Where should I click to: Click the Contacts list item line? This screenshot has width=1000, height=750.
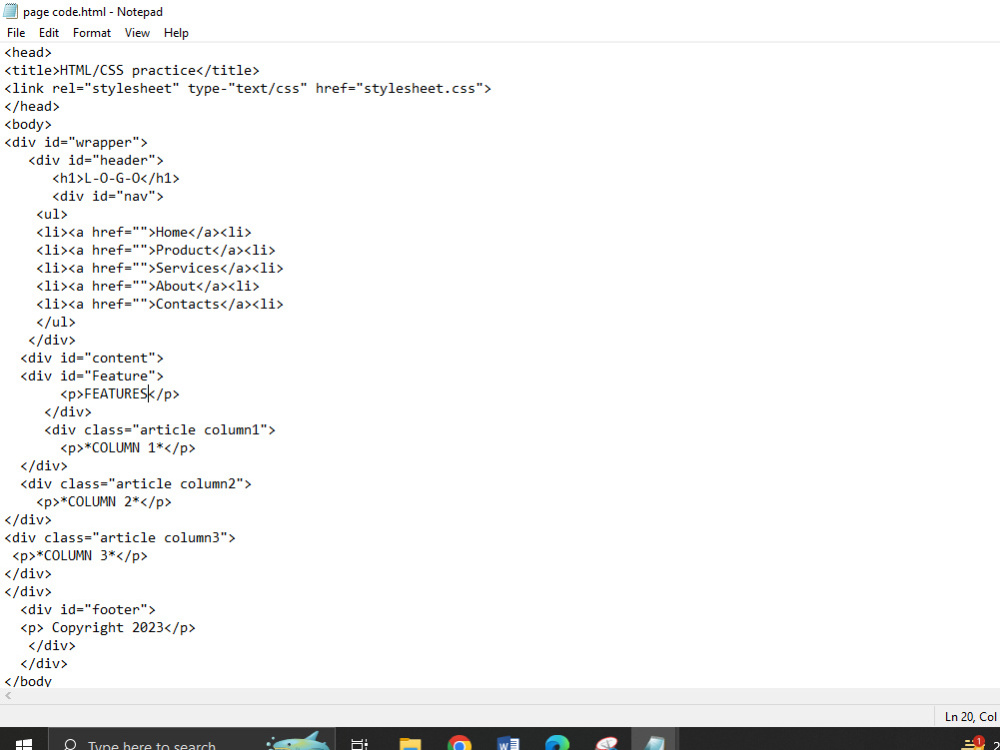click(x=160, y=304)
